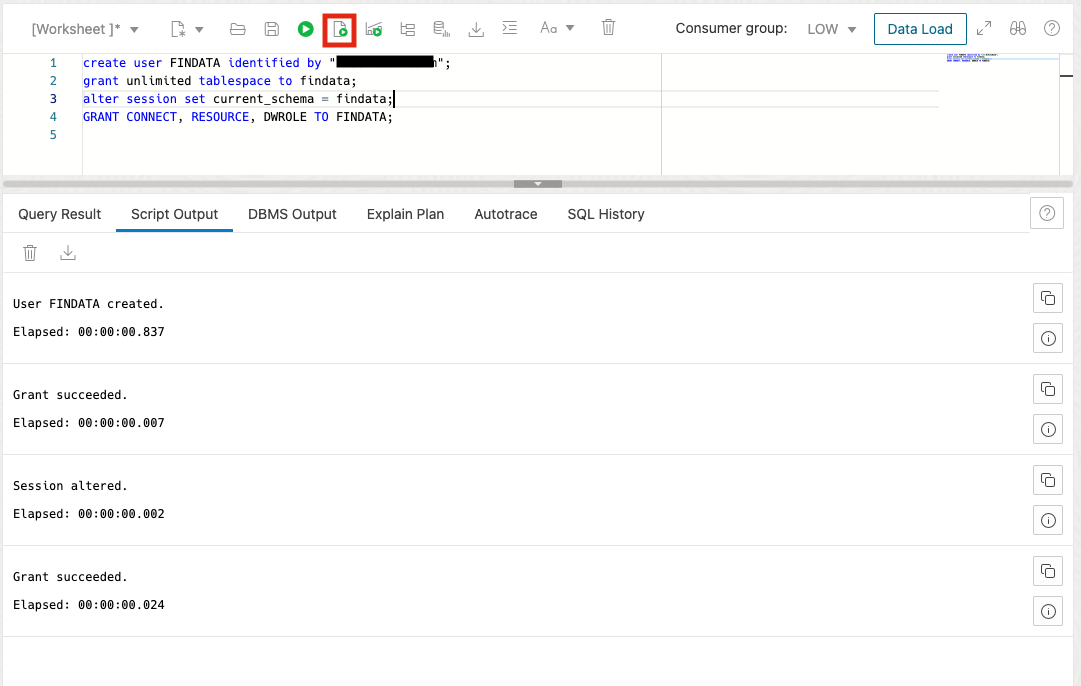Open a saved worksheet file

tap(237, 29)
